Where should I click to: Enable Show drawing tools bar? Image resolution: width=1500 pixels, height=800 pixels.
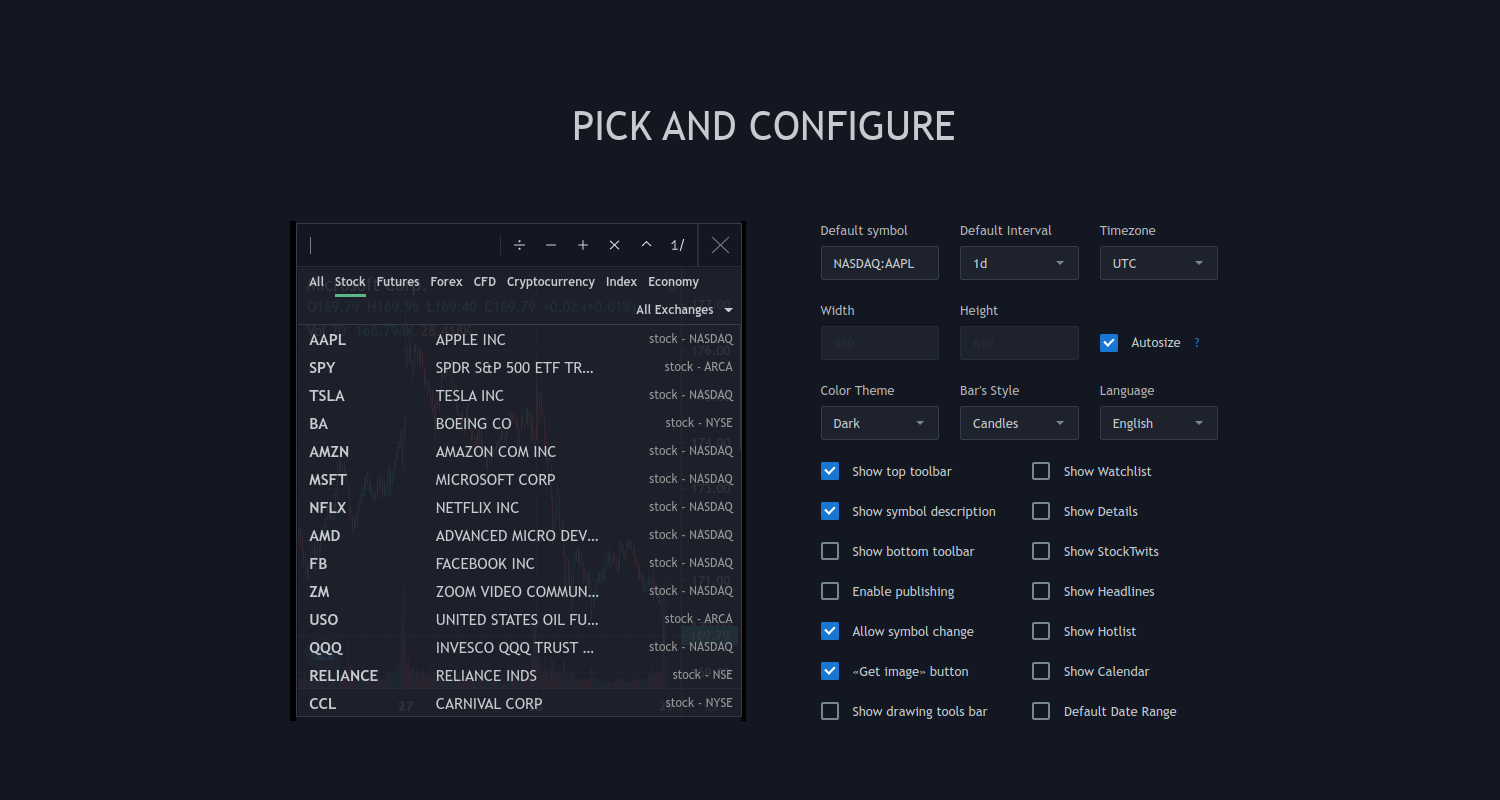point(829,710)
